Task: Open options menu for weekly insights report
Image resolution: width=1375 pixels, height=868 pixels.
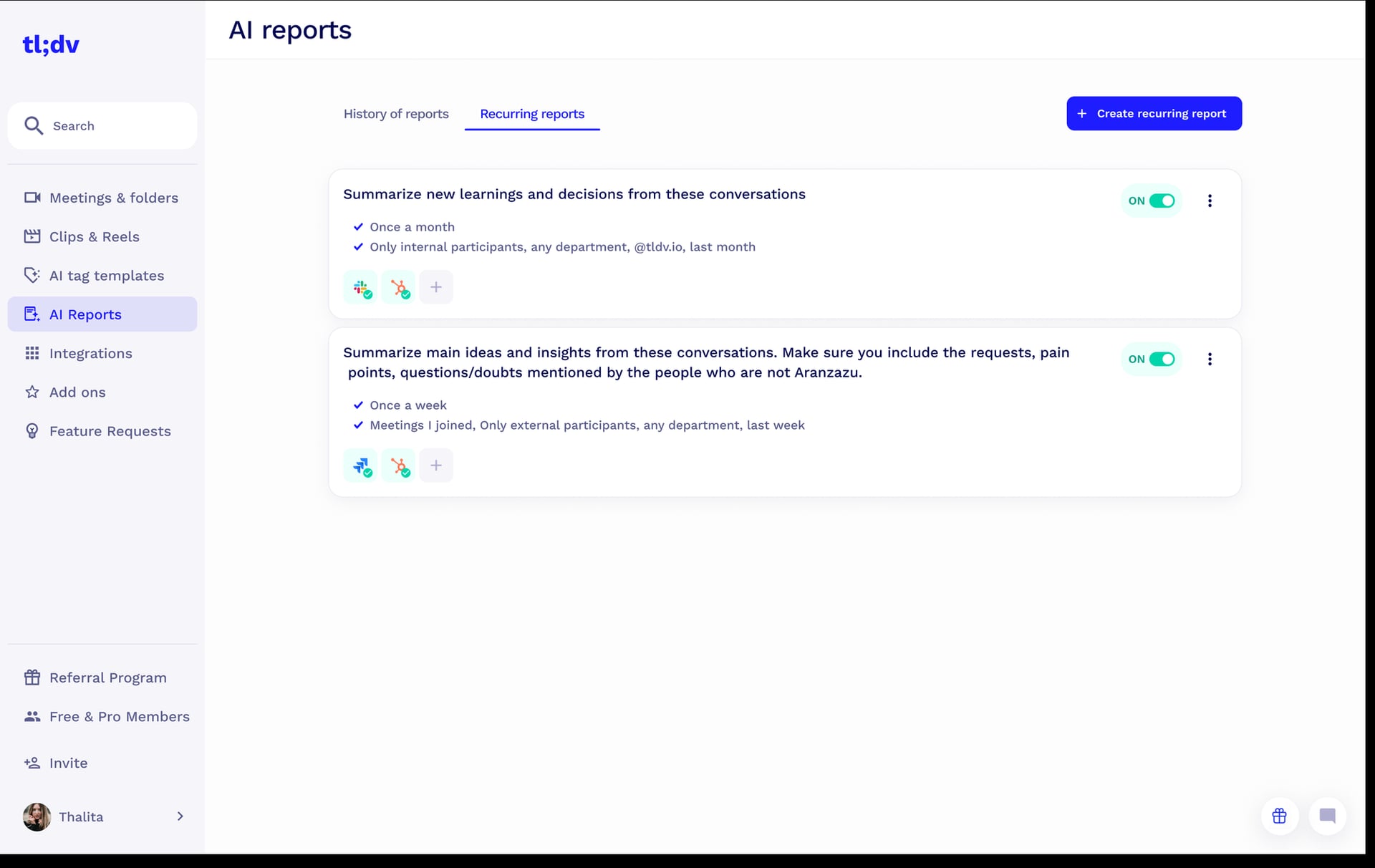Action: [x=1210, y=360]
